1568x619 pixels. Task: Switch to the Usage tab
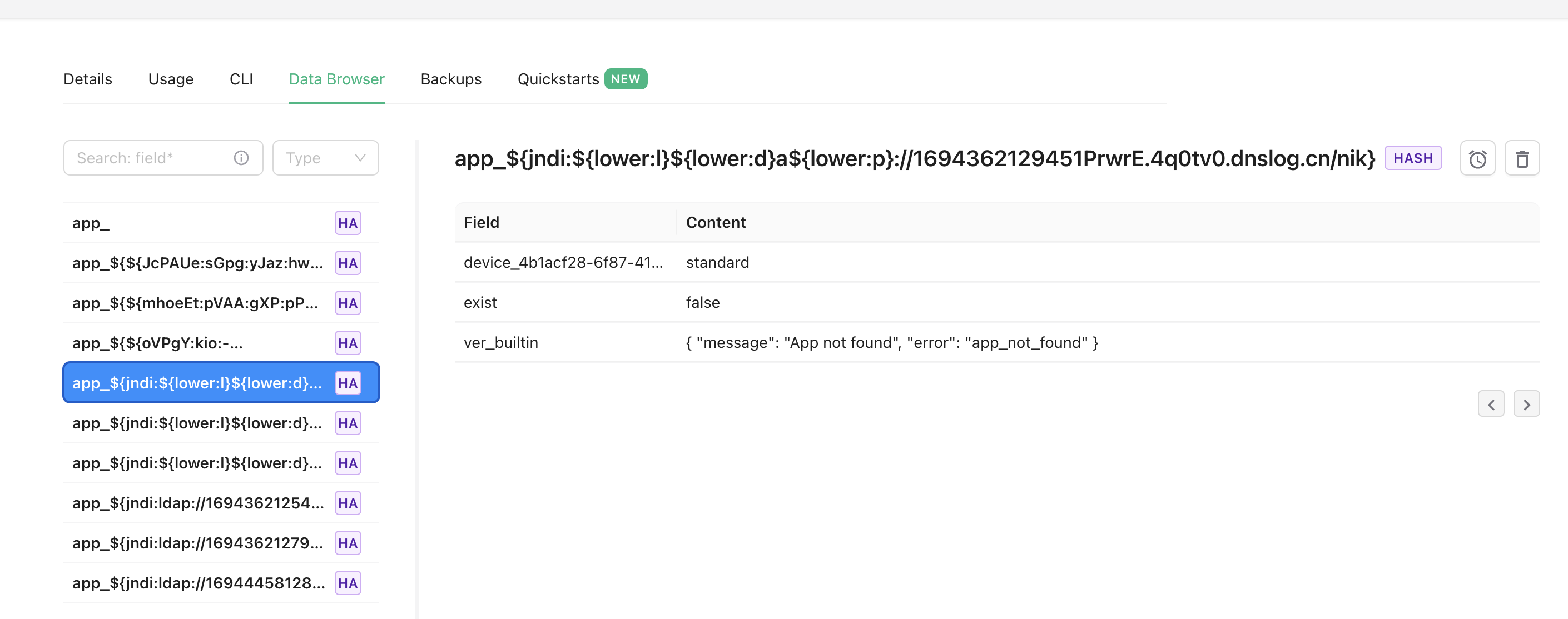point(171,78)
